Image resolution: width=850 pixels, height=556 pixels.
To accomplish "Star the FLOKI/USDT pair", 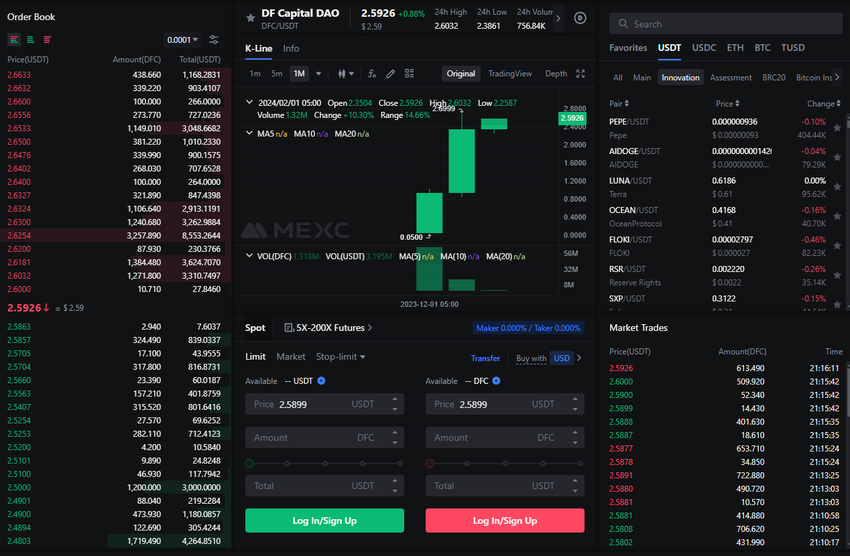I will coord(837,245).
